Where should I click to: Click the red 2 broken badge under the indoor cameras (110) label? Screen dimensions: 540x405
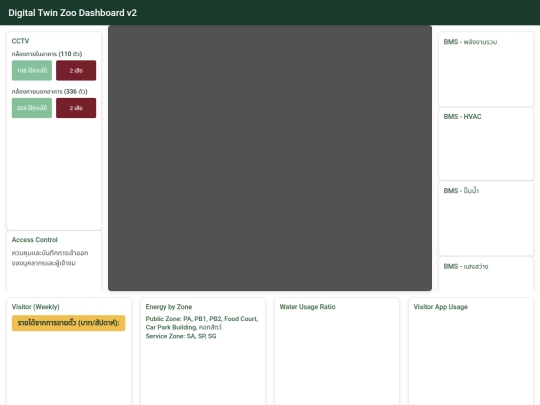tap(76, 70)
